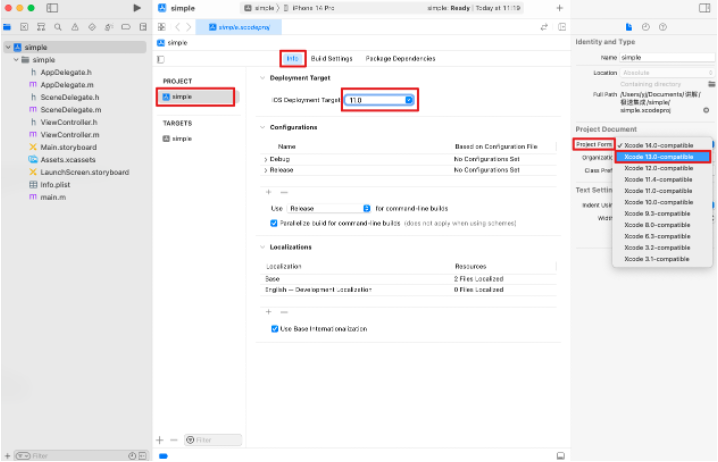Open the Report navigator
The height and width of the screenshot is (462, 718).
(x=143, y=27)
